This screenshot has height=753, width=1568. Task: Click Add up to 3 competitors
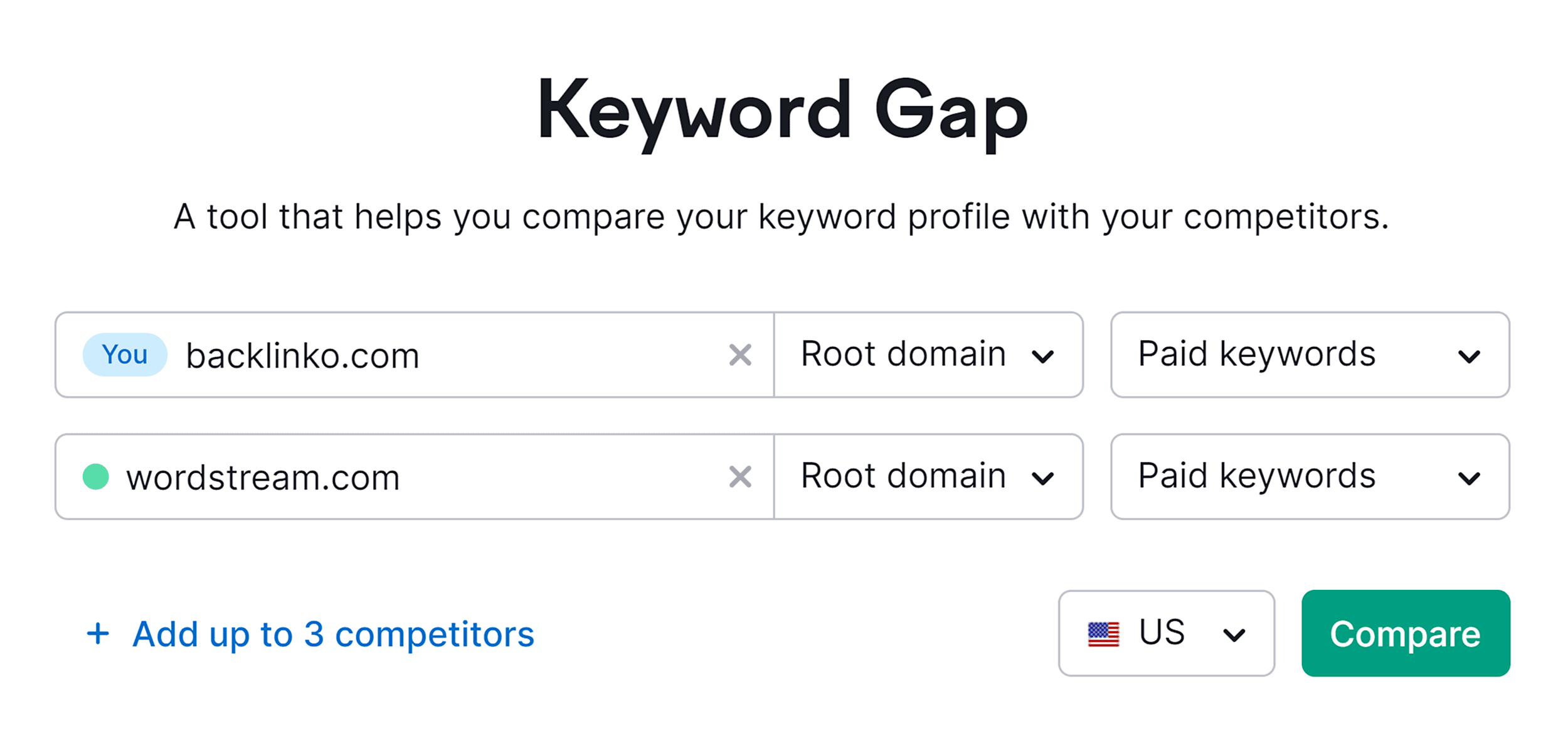[x=332, y=634]
